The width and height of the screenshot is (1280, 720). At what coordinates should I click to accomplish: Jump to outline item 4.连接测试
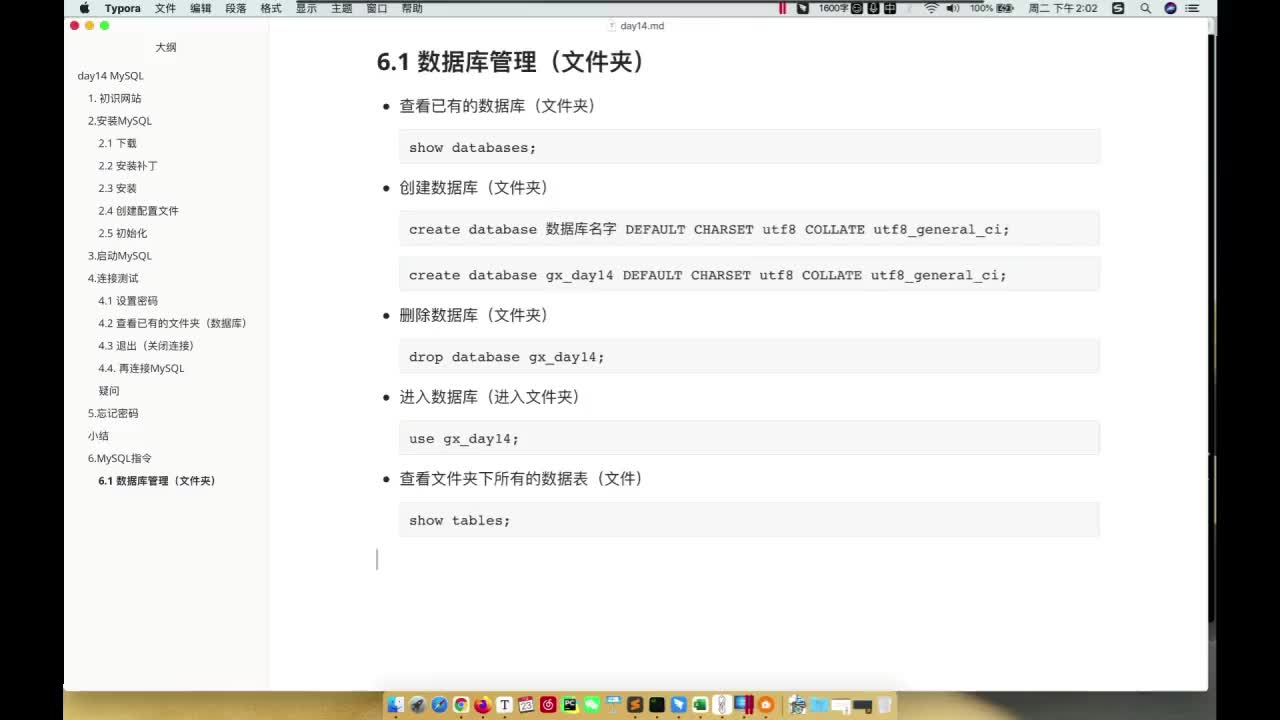(x=113, y=278)
